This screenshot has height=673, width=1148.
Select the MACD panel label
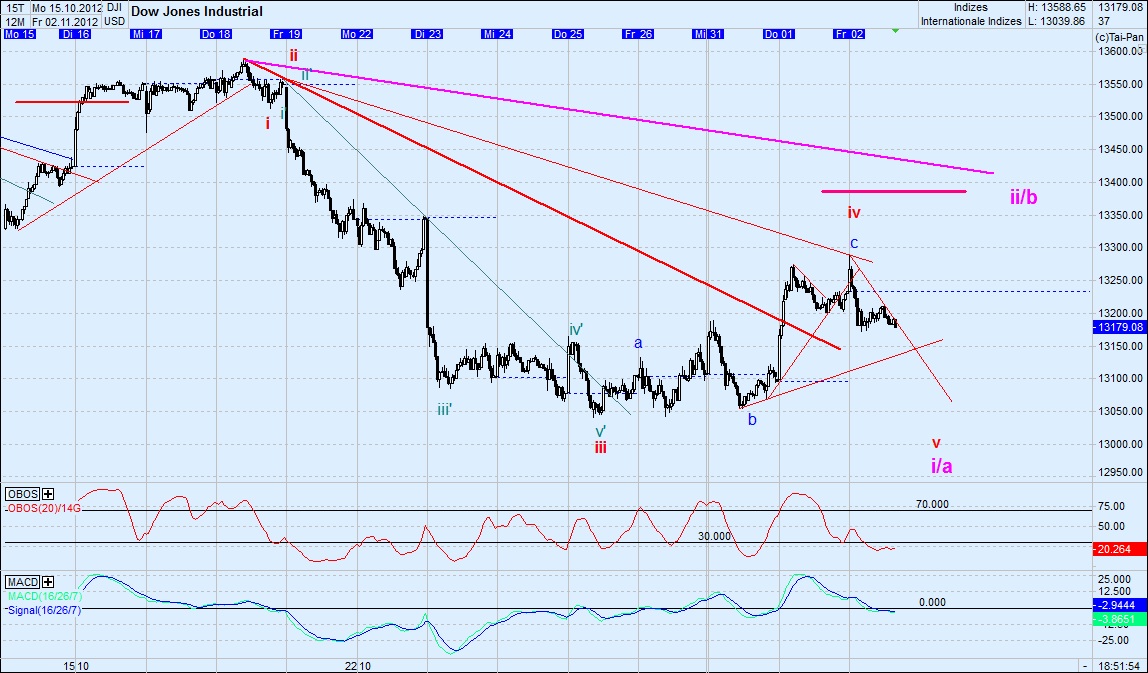[x=22, y=581]
